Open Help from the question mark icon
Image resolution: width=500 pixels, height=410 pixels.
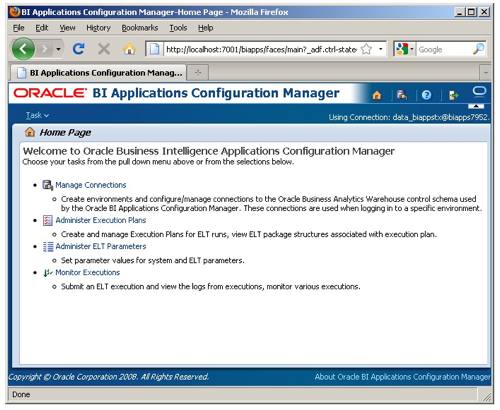pos(426,95)
